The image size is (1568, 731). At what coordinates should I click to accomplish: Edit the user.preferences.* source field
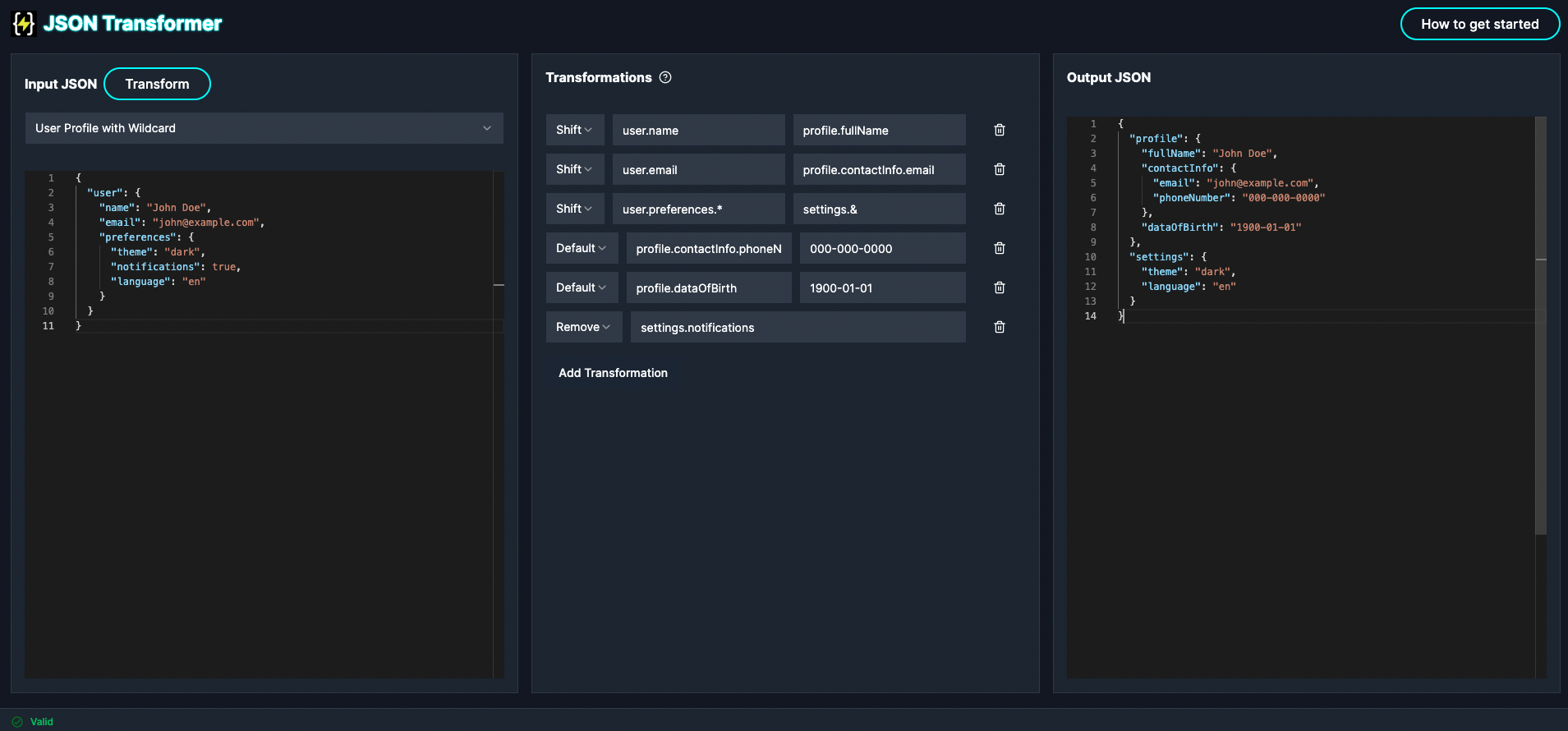point(698,209)
